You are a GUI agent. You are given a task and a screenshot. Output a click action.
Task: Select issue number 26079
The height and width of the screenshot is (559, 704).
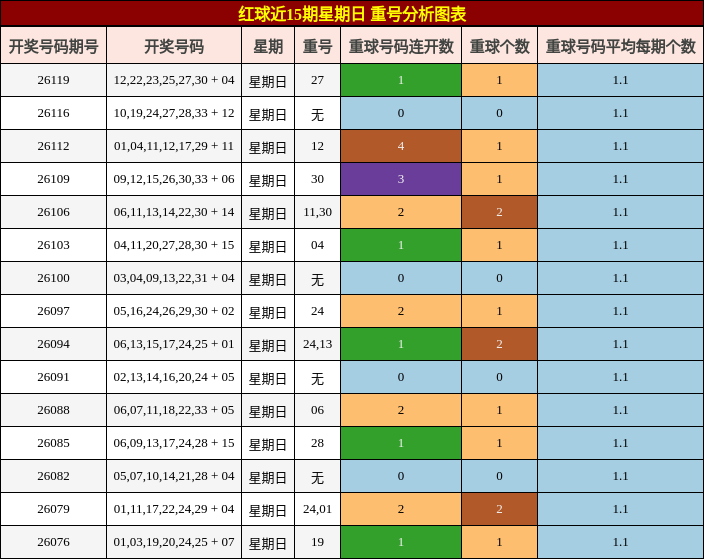[53, 509]
